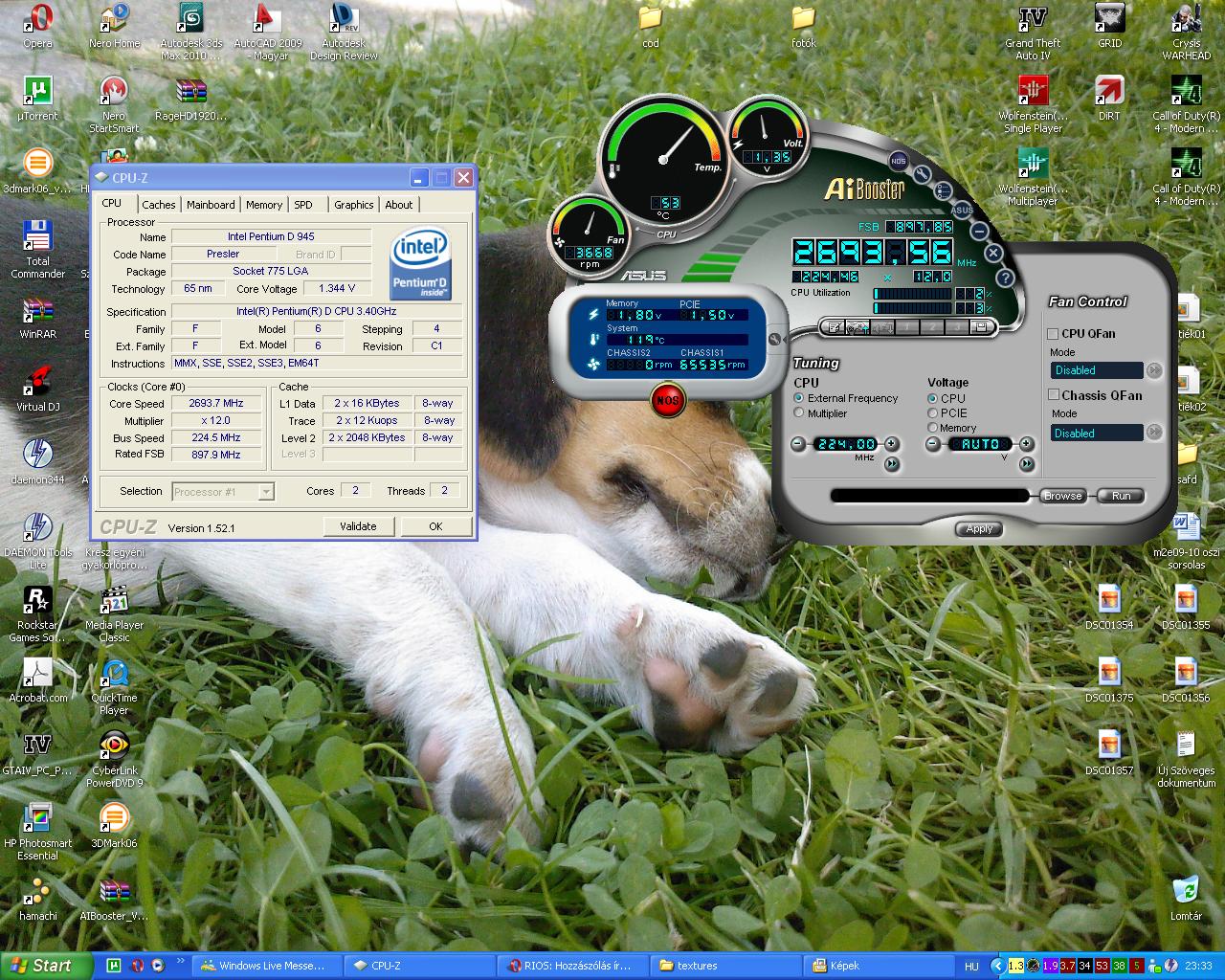Switch to the Caches tab in CPU-Z

(159, 205)
